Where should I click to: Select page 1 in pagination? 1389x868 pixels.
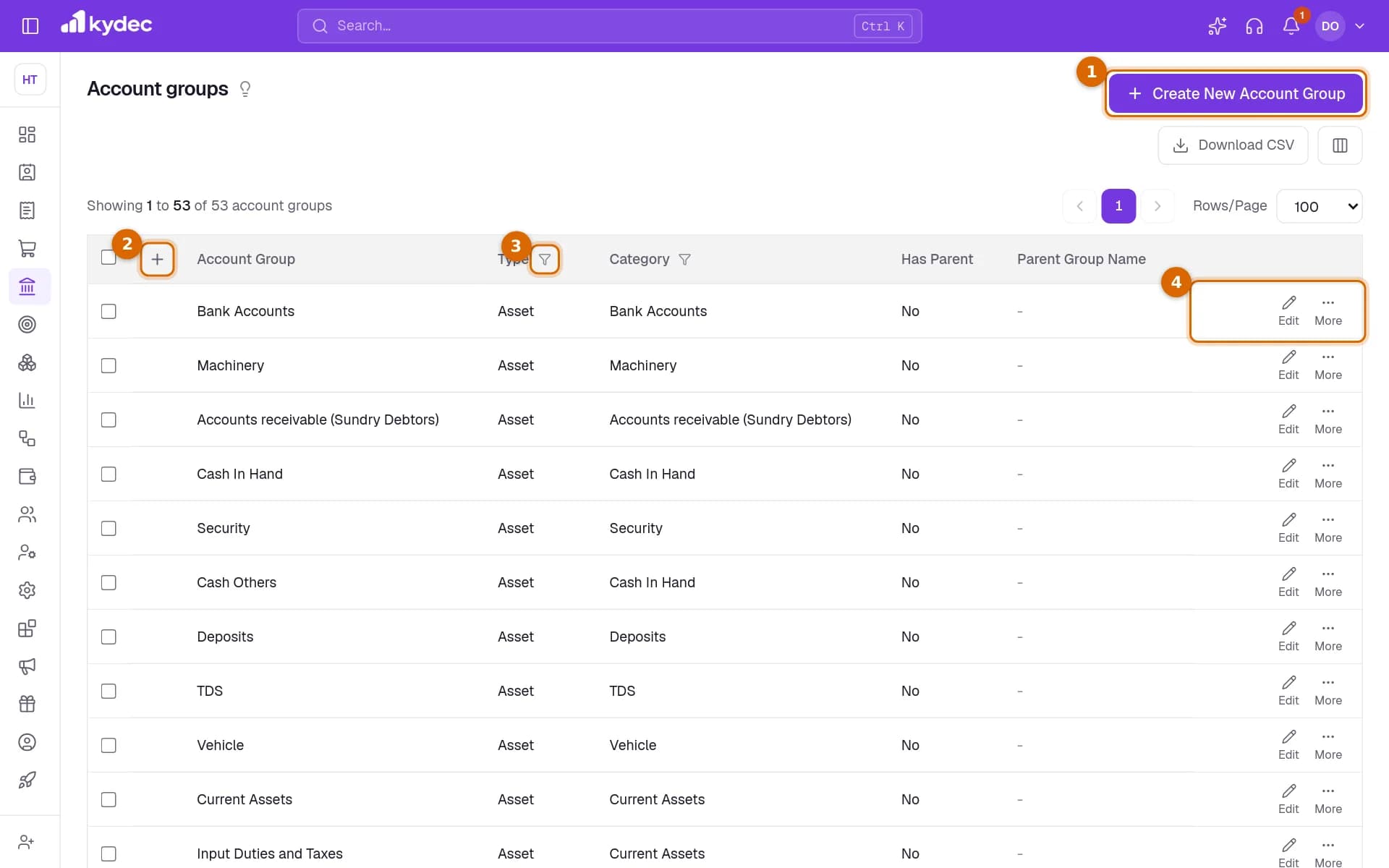[1118, 206]
